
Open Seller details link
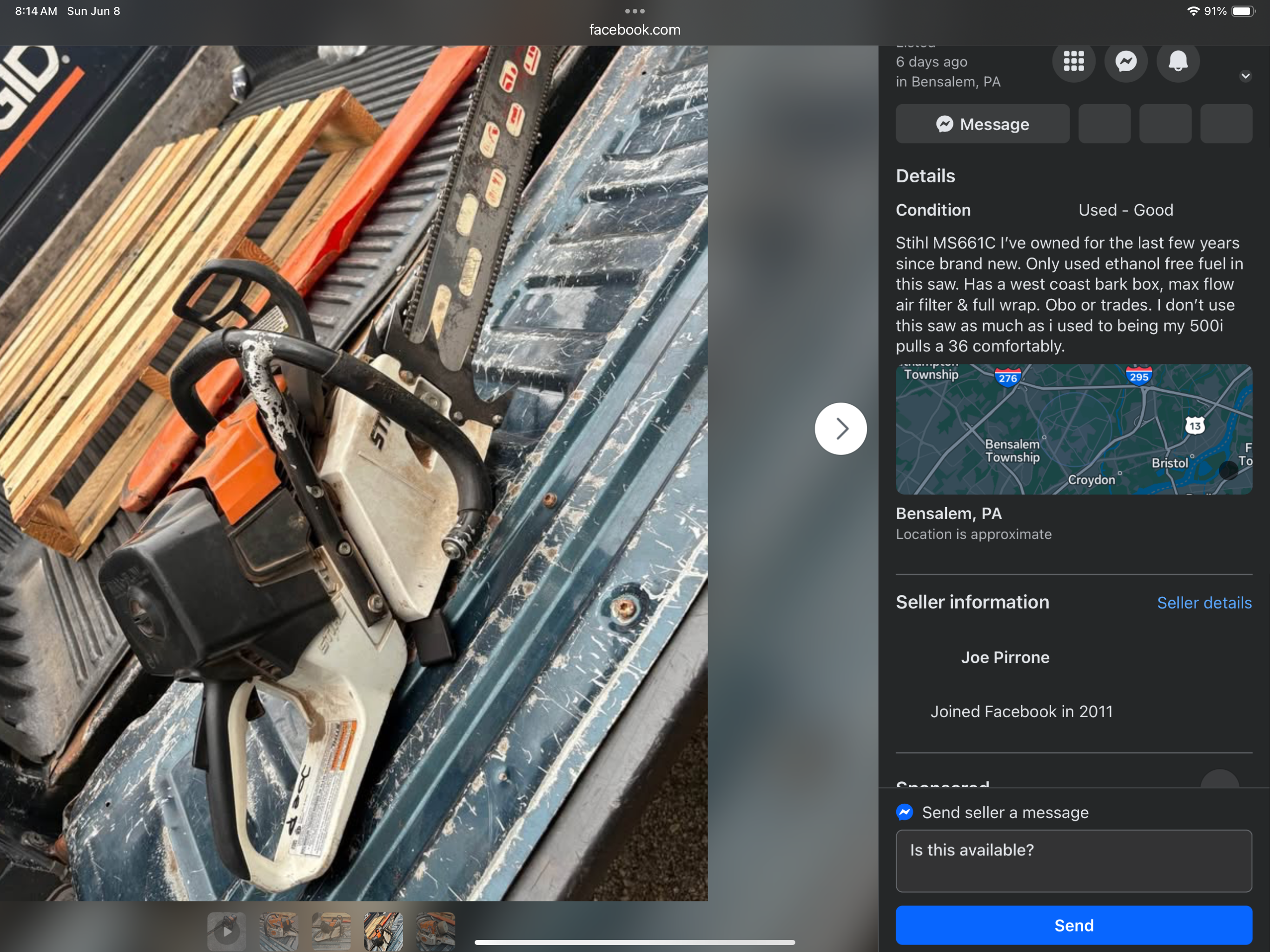[x=1204, y=603]
